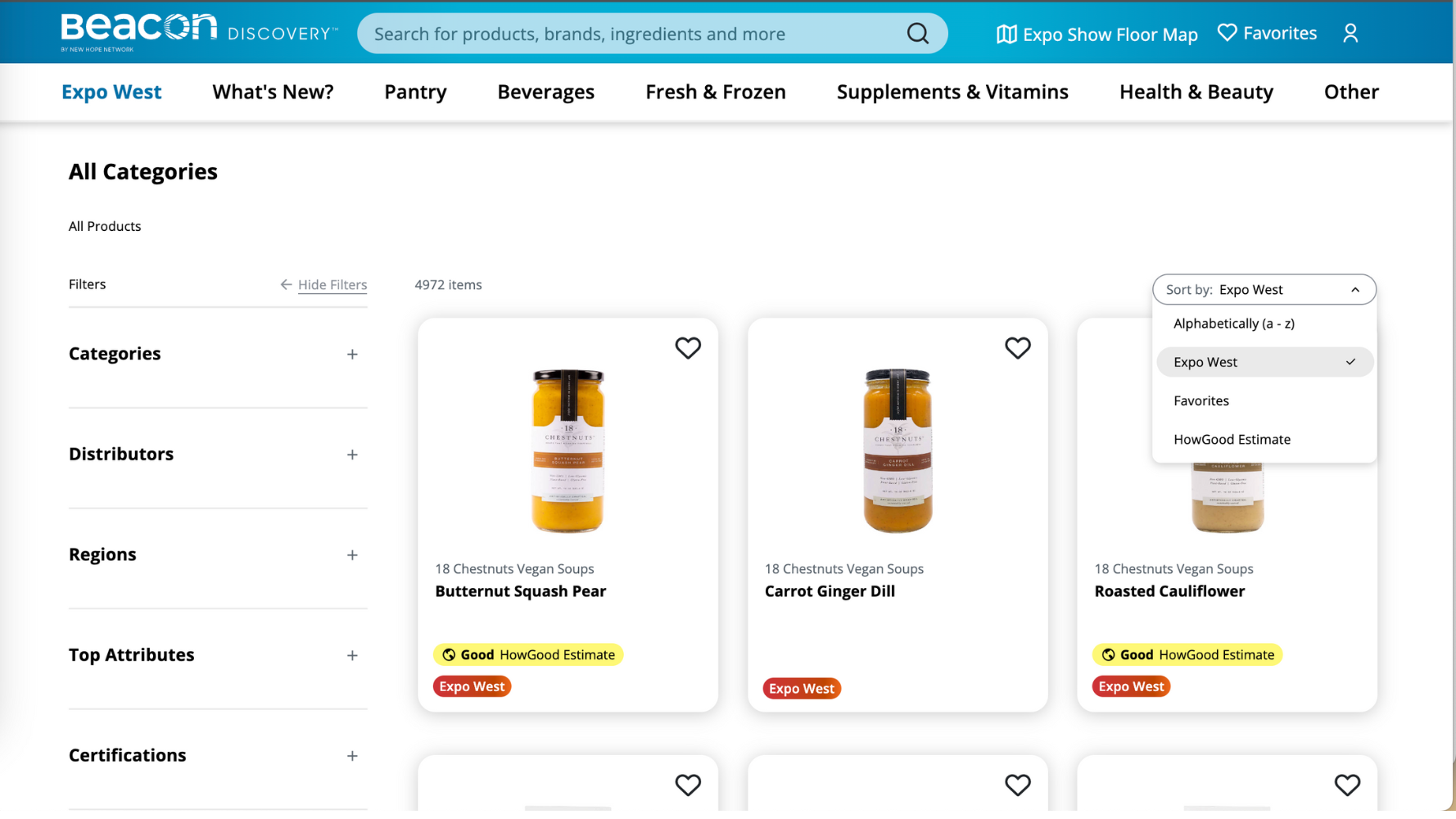Select Alphabetically (a - z) sorting option
Viewport: 1456px width, 819px height.
coord(1233,324)
